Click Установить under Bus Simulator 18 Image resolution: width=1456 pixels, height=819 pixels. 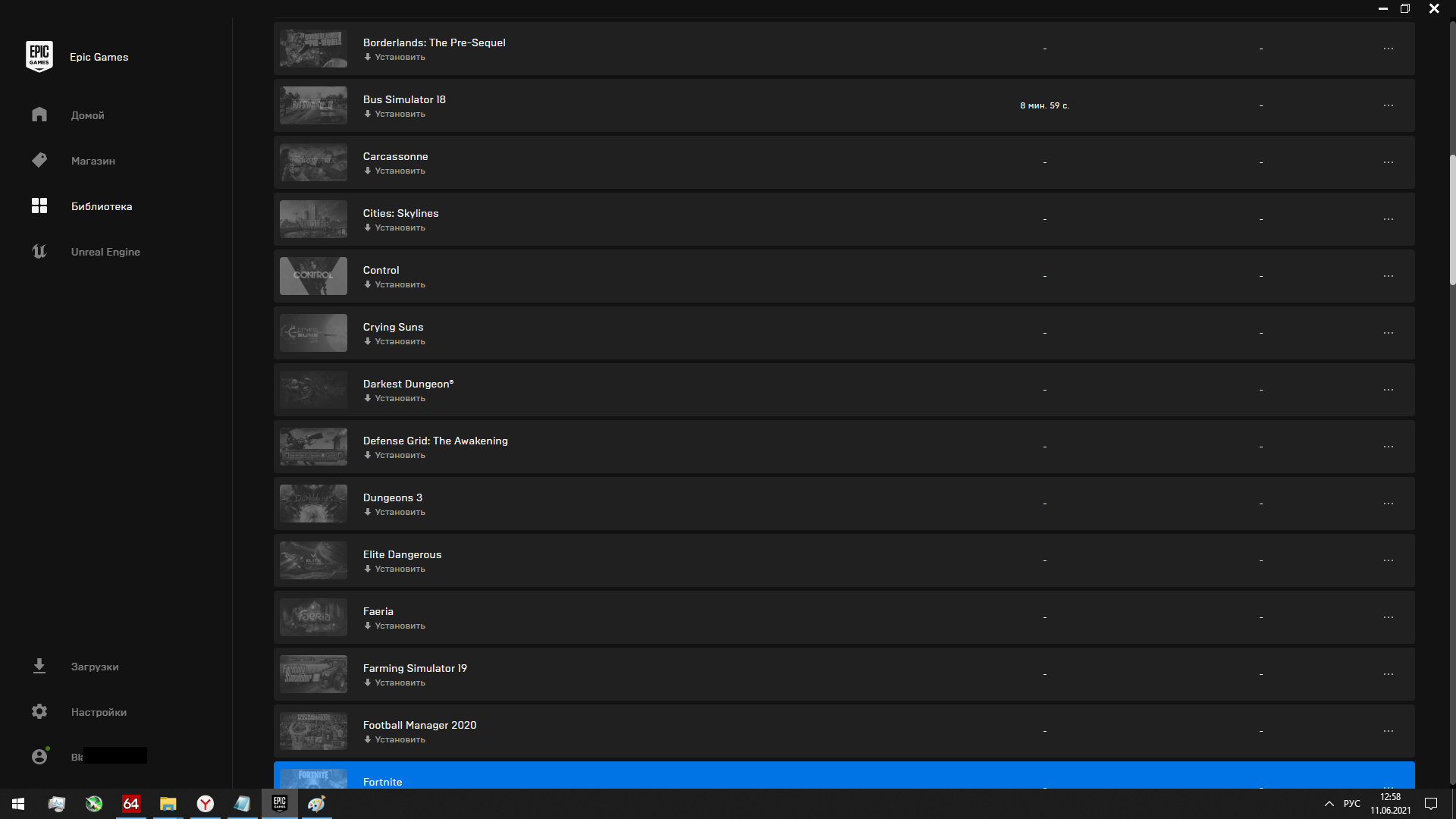(394, 114)
